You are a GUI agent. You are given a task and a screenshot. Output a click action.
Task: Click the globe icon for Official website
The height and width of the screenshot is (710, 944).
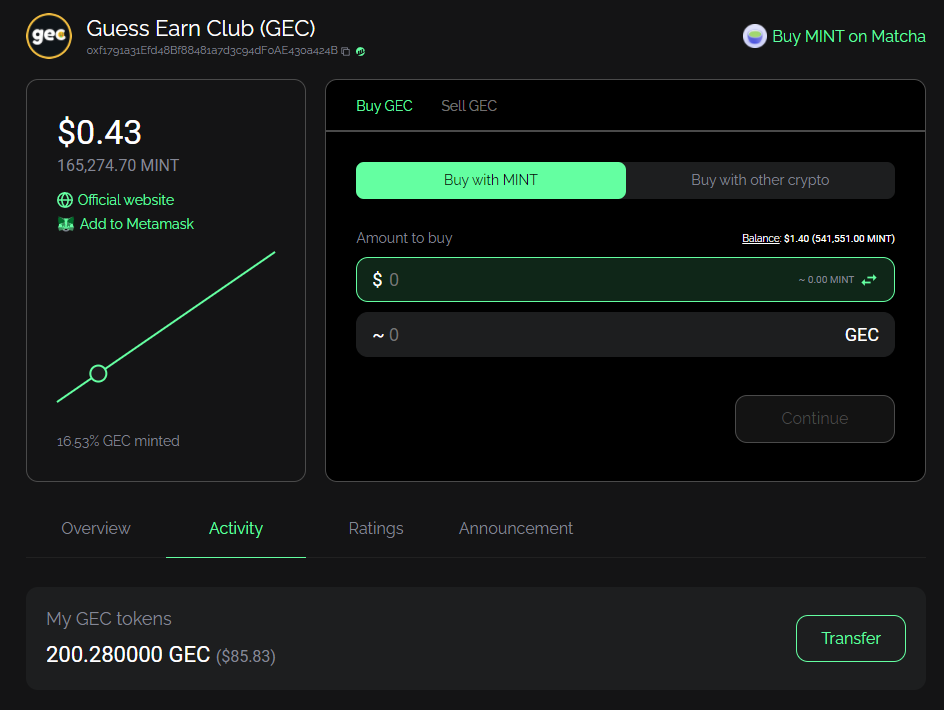pos(65,200)
